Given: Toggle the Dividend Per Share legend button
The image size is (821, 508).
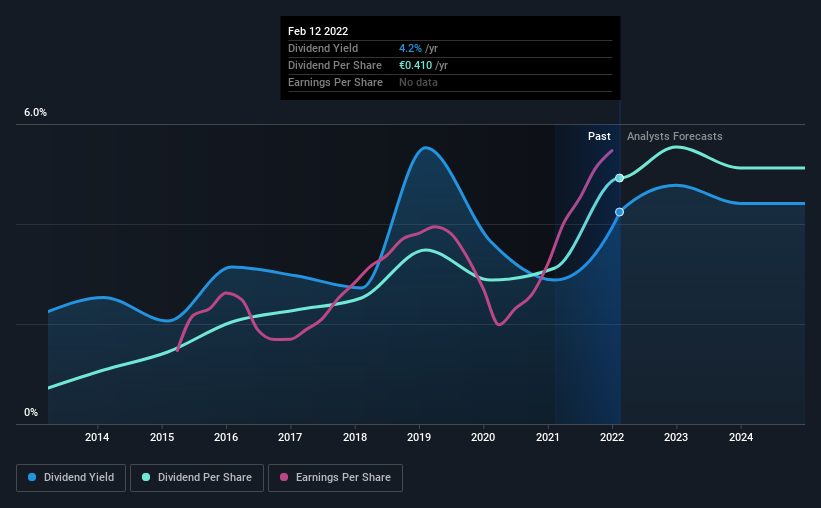Looking at the screenshot, I should (x=197, y=478).
